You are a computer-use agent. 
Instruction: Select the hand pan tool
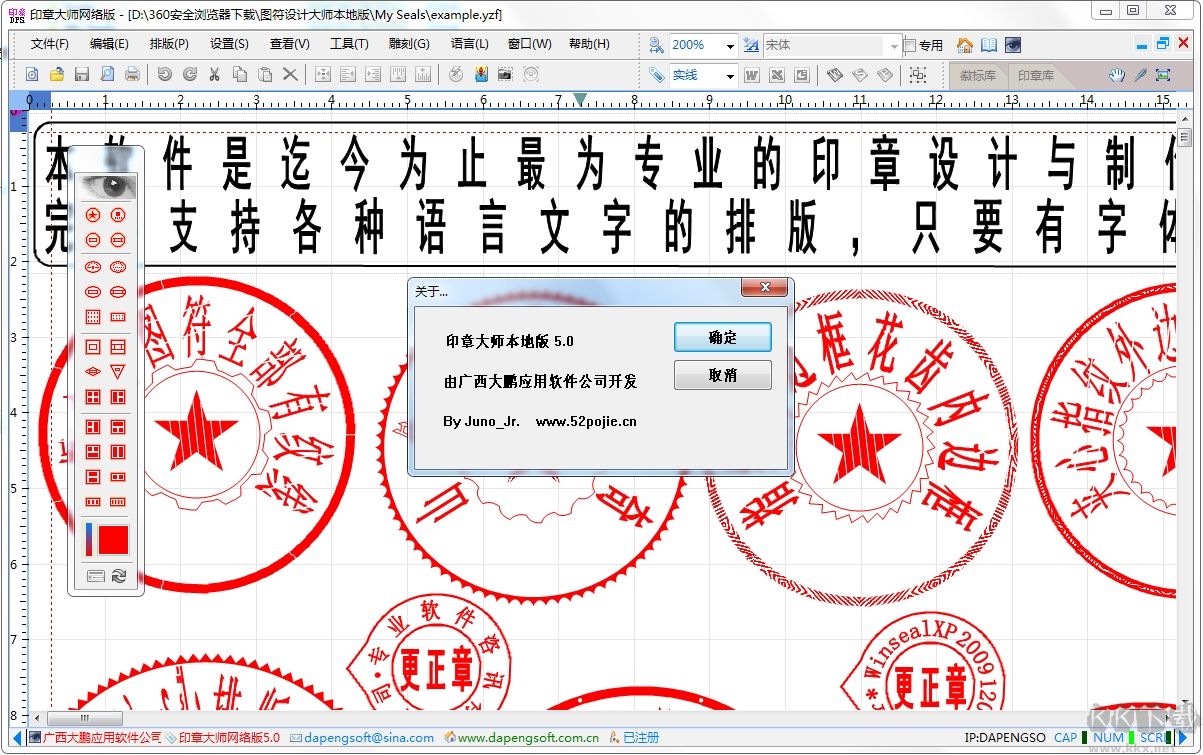point(1117,75)
